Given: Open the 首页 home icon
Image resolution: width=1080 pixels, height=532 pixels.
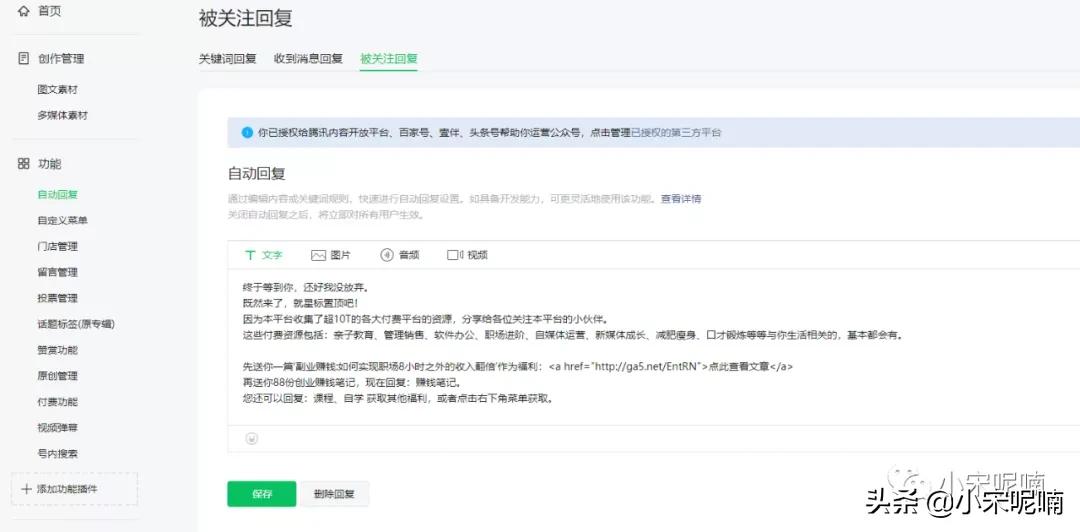Looking at the screenshot, I should [24, 12].
